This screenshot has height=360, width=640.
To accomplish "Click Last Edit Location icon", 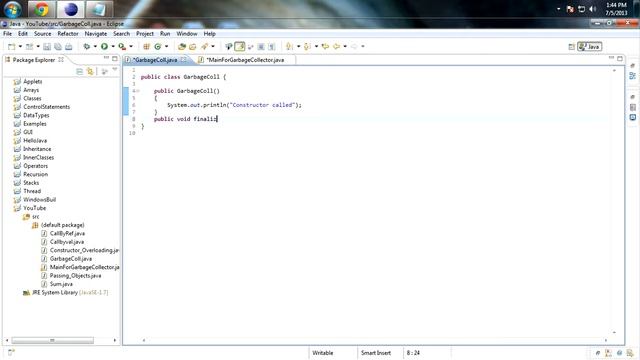I will click(x=325, y=47).
